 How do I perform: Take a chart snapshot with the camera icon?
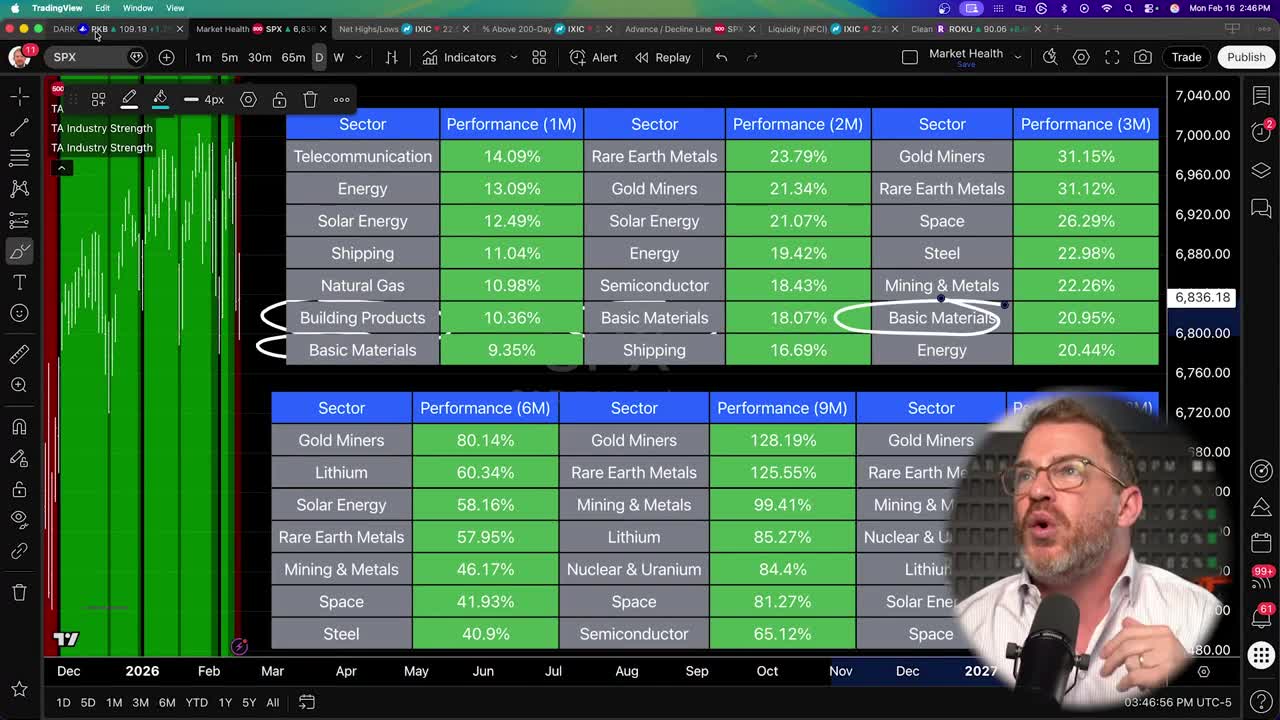(1142, 57)
